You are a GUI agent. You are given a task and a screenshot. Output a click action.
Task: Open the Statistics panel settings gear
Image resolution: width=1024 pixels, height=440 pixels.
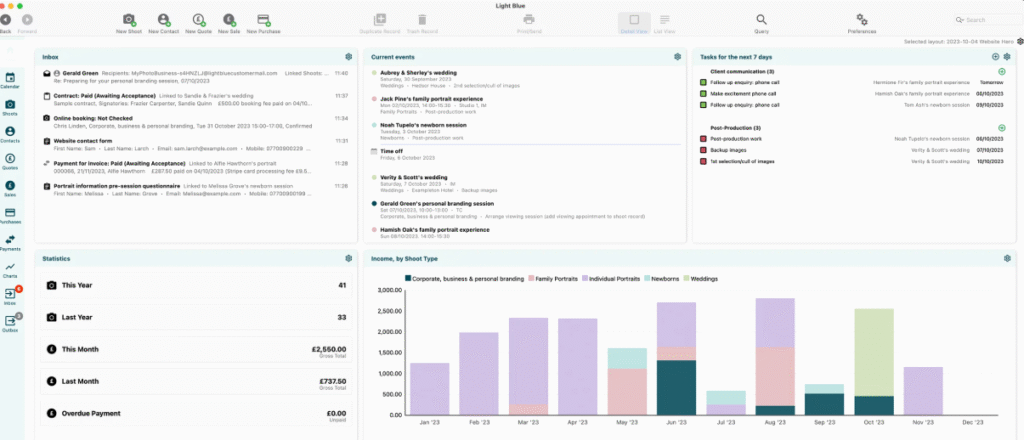click(348, 258)
